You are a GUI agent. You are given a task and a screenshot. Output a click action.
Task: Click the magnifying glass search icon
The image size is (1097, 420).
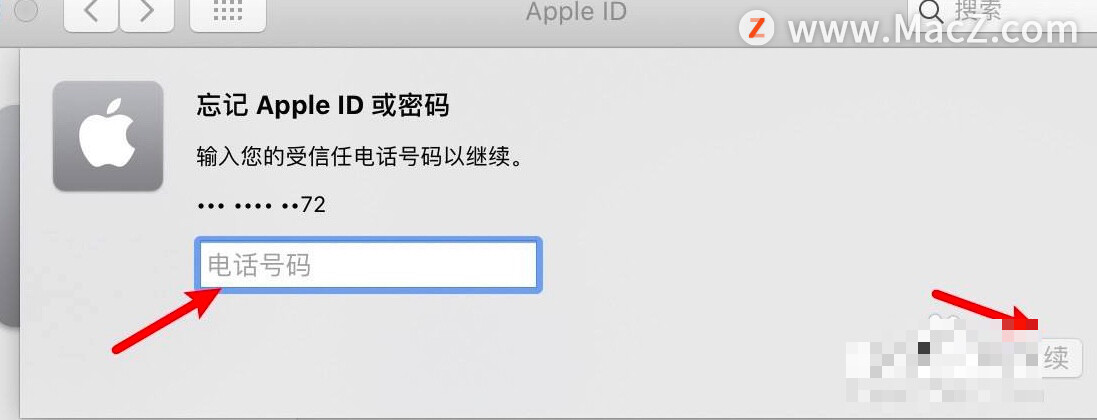(930, 10)
